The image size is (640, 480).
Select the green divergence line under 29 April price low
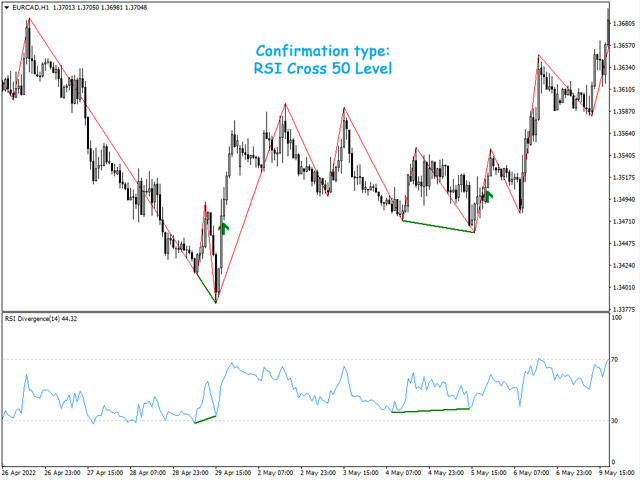(206, 288)
